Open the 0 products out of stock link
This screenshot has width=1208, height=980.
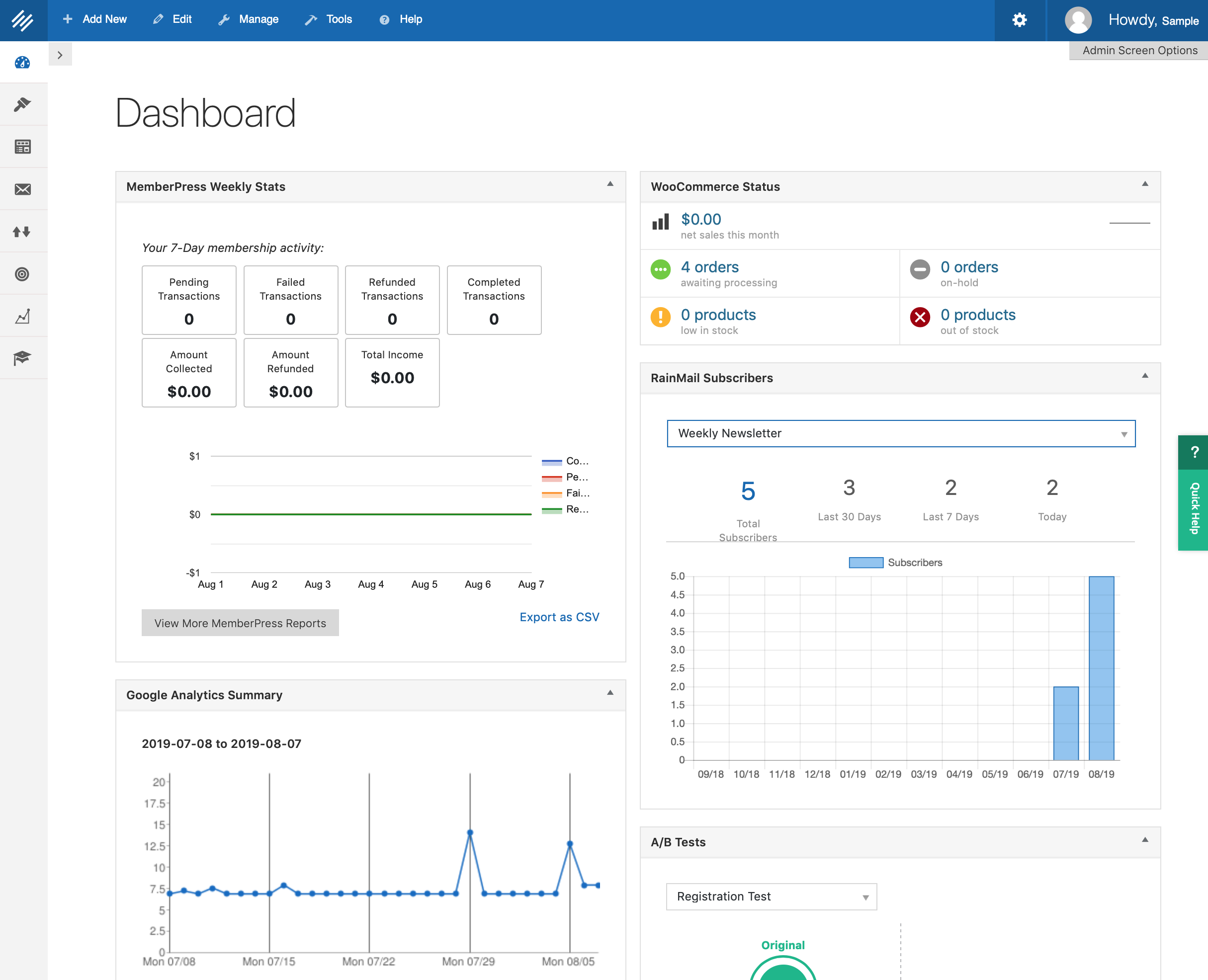pyautogui.click(x=978, y=315)
